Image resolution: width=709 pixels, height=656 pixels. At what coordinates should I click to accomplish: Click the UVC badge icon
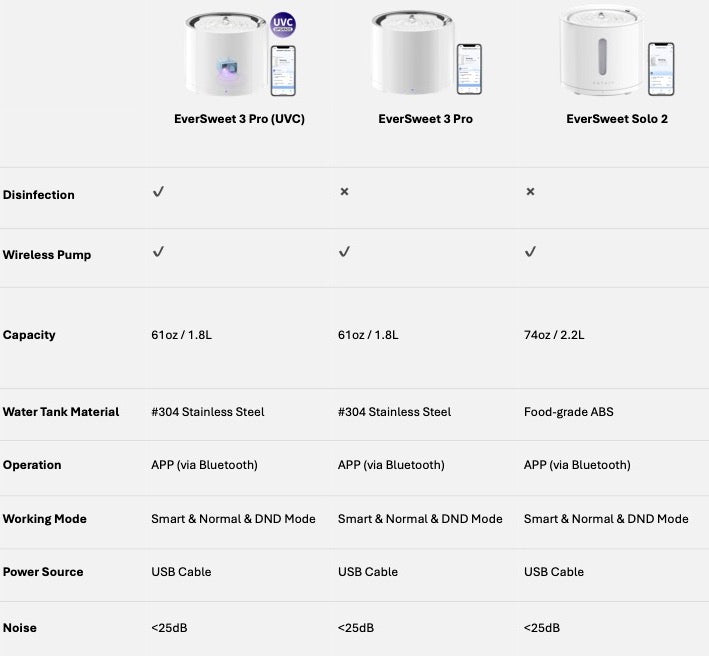click(284, 26)
